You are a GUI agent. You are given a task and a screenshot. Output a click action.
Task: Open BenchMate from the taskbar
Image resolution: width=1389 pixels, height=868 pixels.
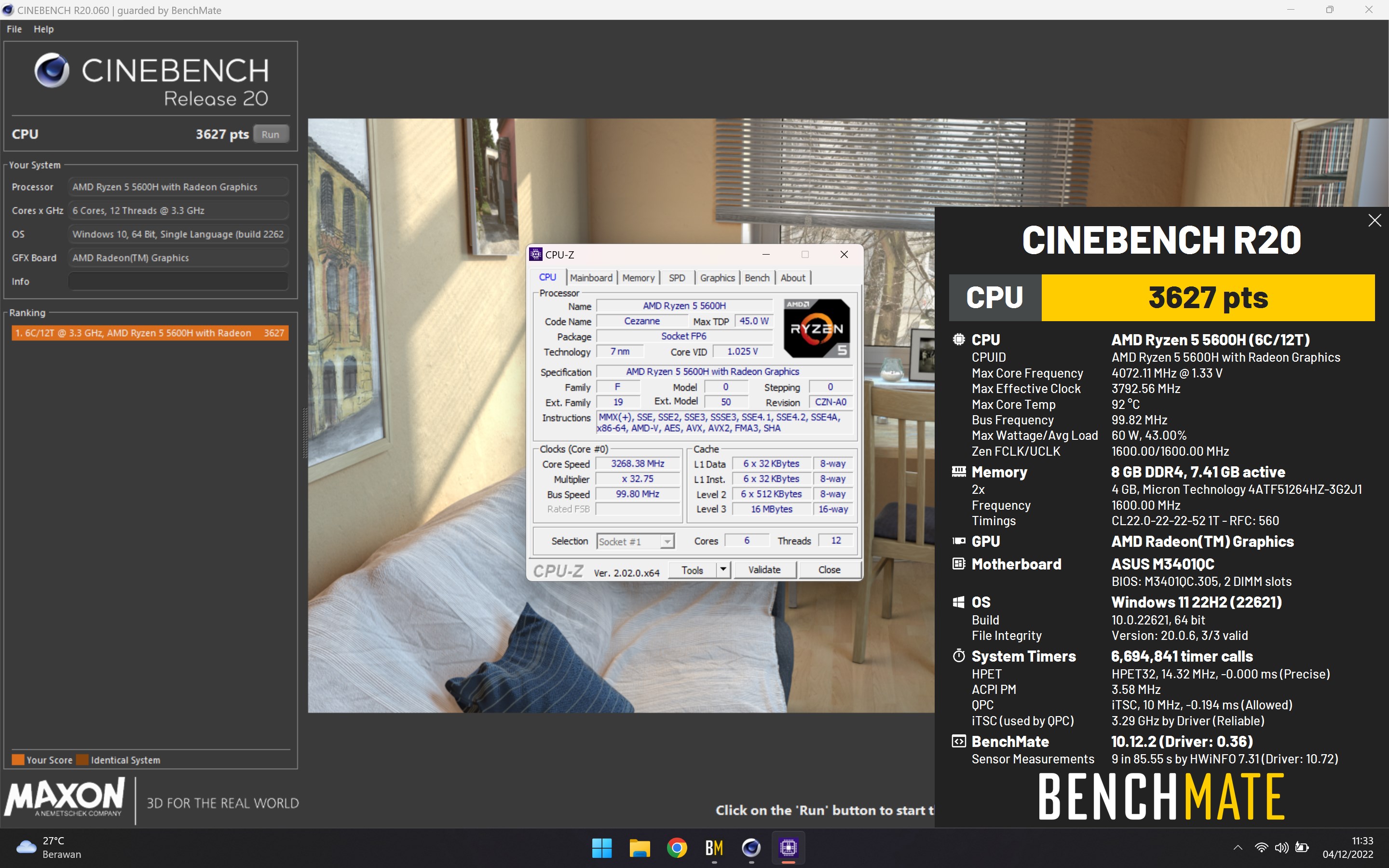(714, 848)
